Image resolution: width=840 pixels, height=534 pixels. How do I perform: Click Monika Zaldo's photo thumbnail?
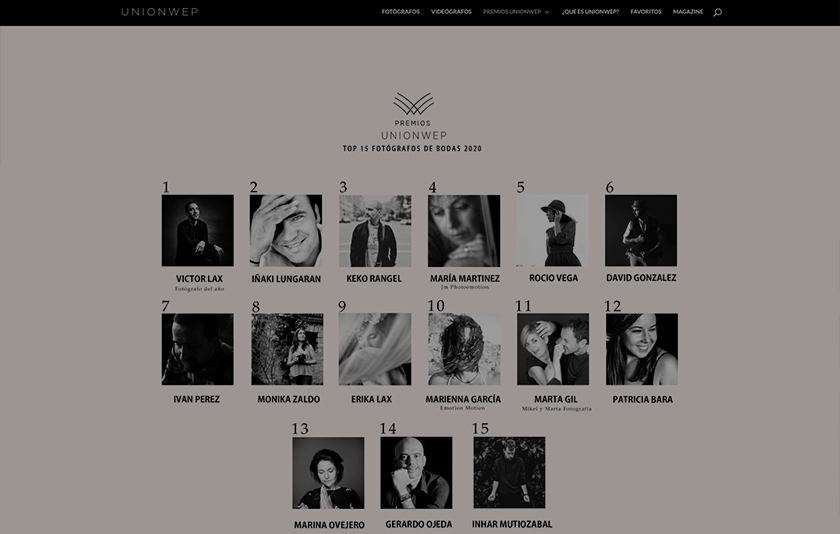[x=287, y=349]
